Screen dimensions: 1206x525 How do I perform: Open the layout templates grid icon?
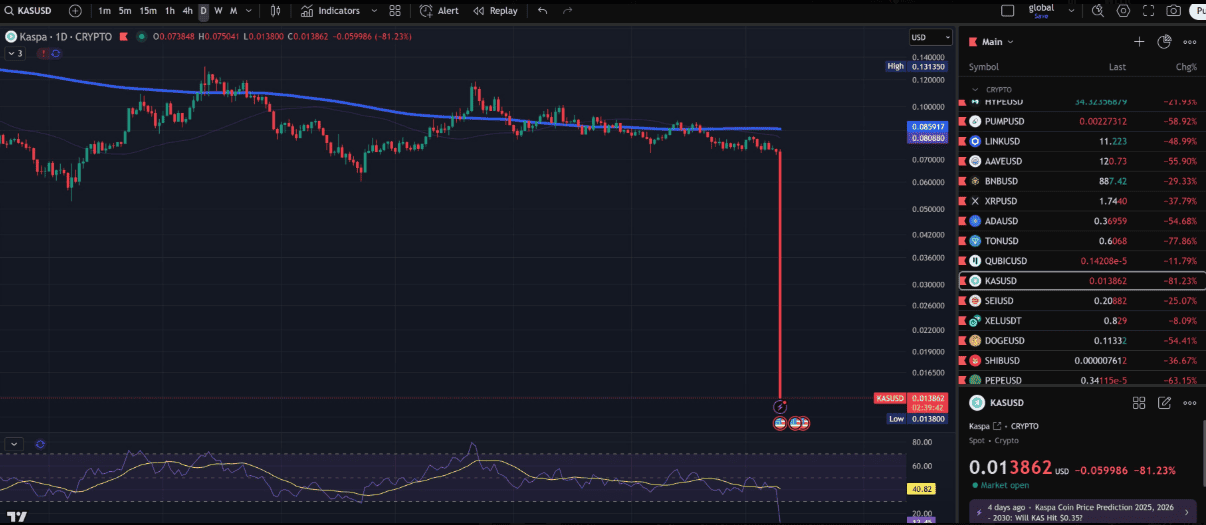[395, 11]
